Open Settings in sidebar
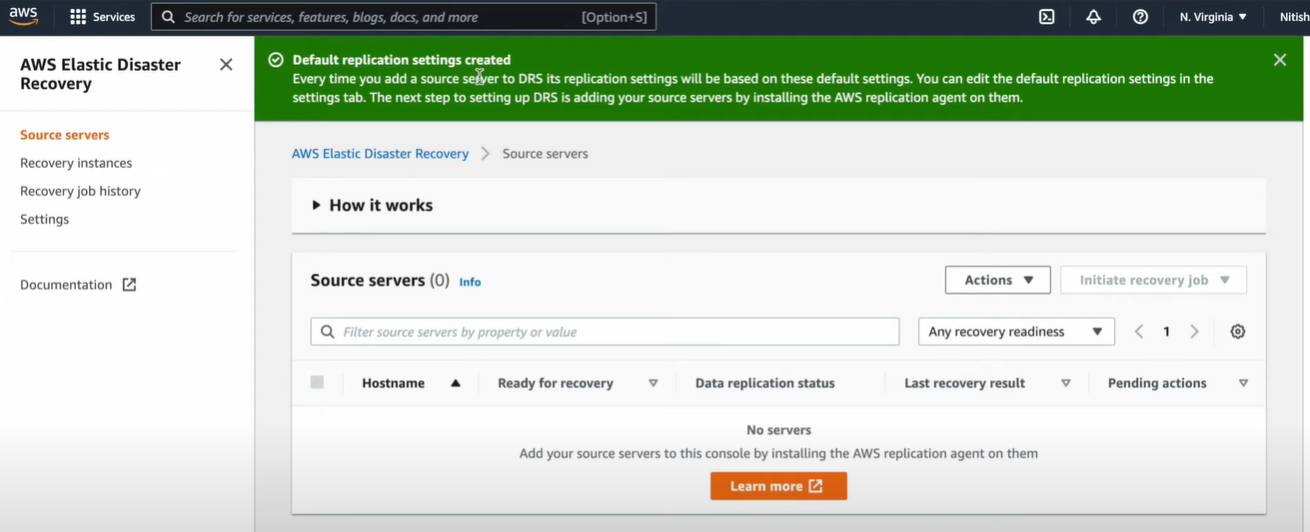This screenshot has width=1310, height=532. coord(45,219)
